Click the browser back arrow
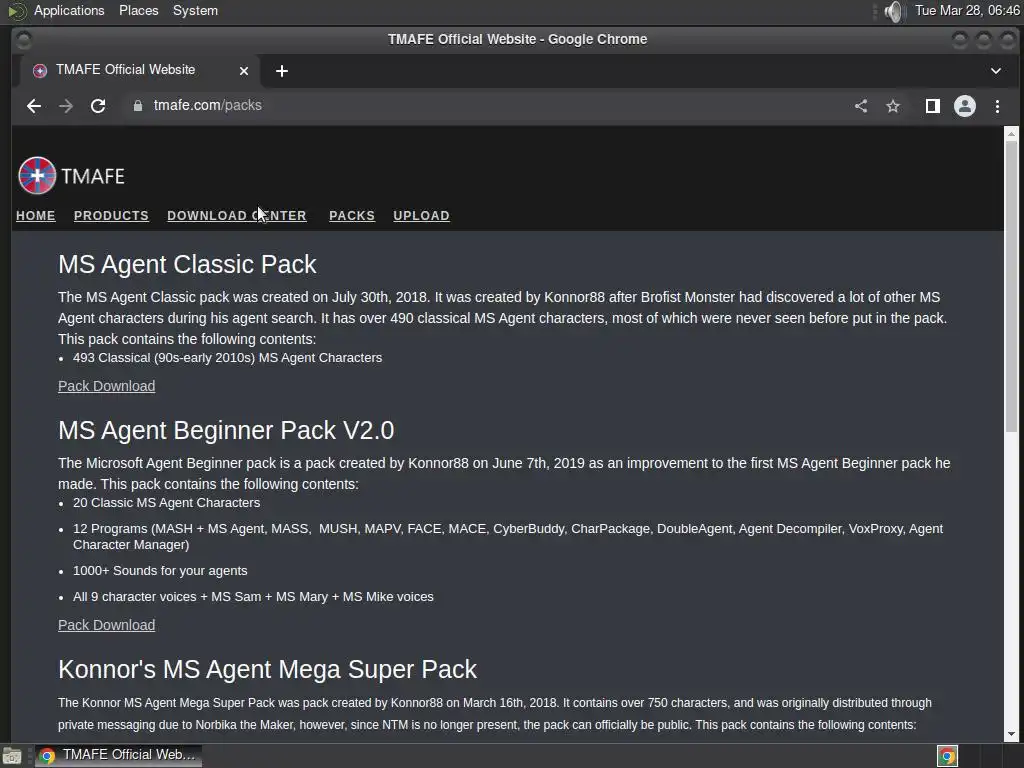1024x768 pixels. tap(34, 106)
